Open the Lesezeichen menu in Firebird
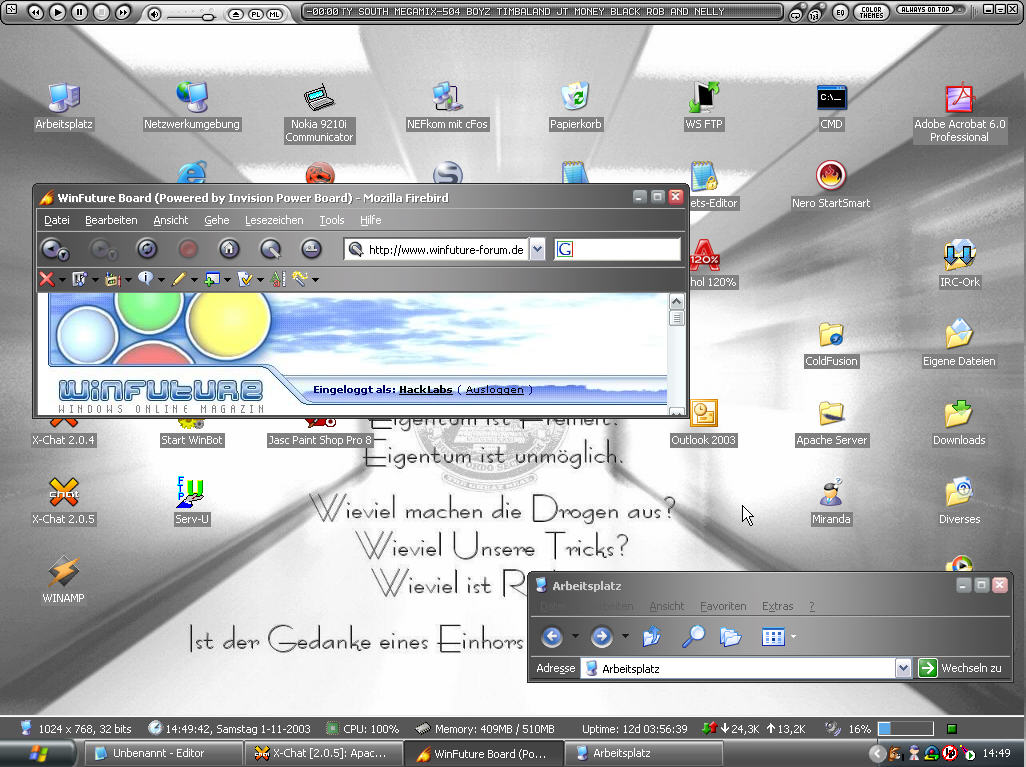This screenshot has height=767, width=1026. [274, 220]
